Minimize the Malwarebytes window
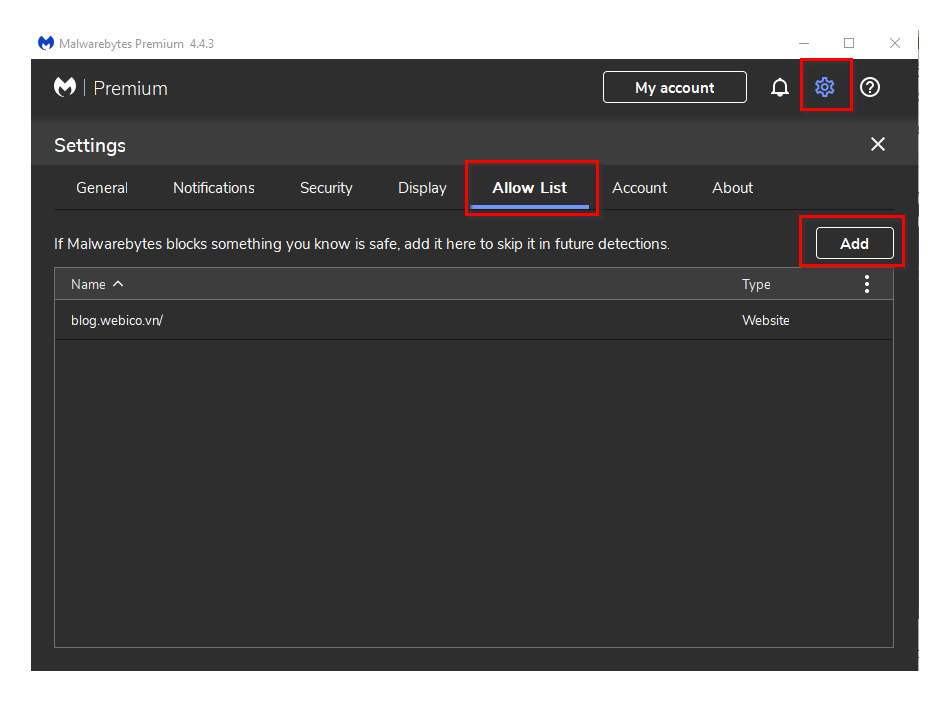948x701 pixels. tap(804, 43)
